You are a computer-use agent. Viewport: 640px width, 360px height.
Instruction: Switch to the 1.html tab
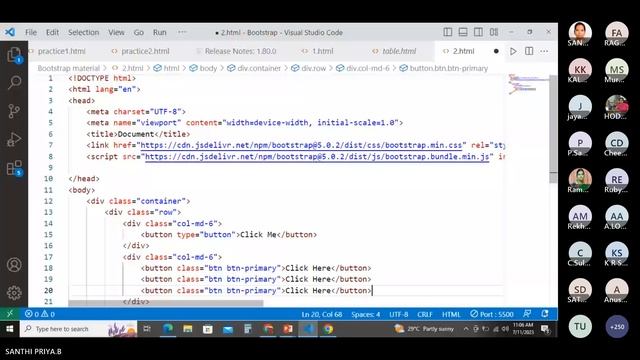point(322,51)
